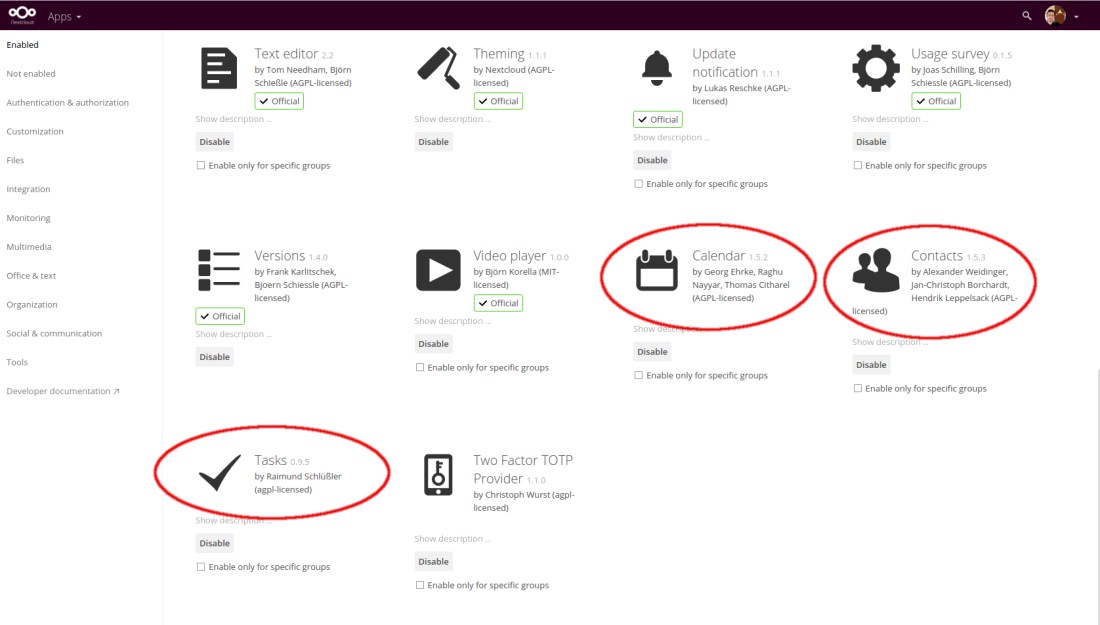Screen dimensions: 1100x625
Task: Click the Two Factor TOTP Provider icon
Action: point(437,474)
